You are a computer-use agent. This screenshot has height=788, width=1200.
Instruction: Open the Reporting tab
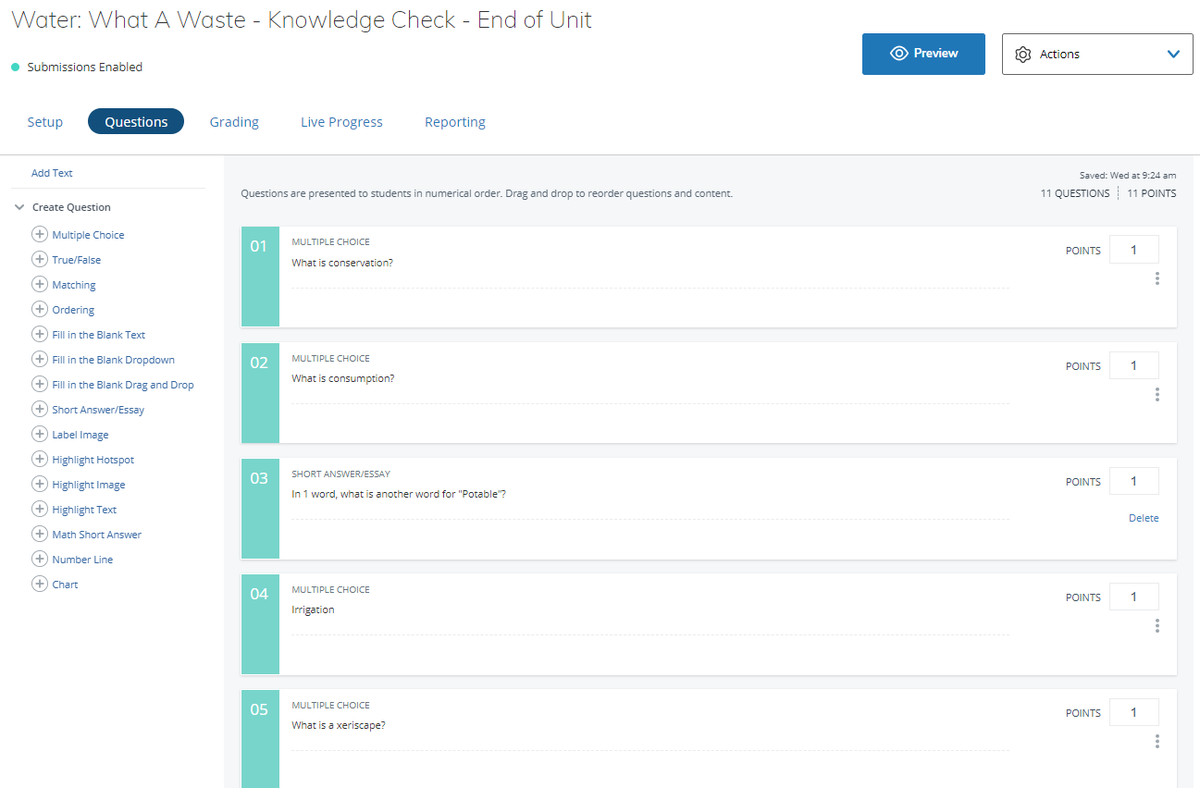coord(455,122)
